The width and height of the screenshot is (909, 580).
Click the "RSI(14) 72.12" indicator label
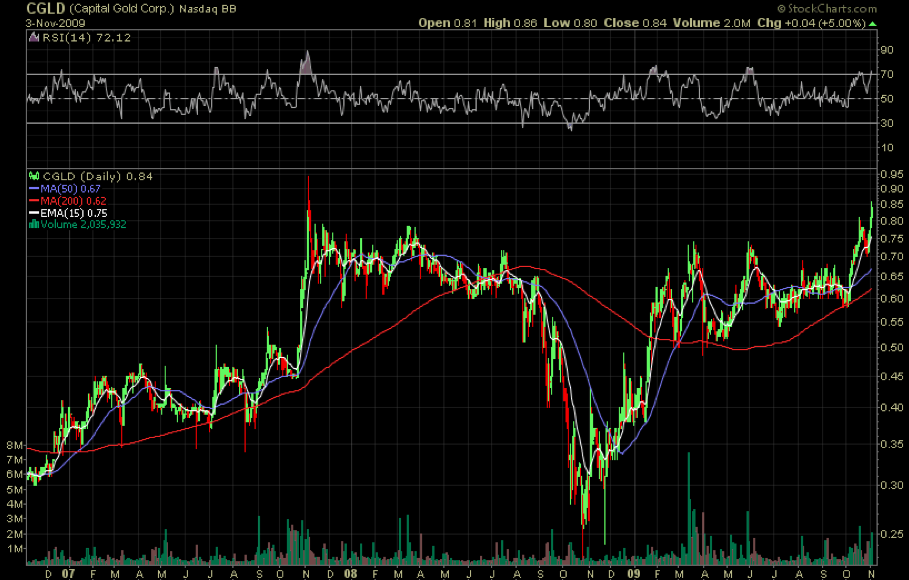[86, 38]
